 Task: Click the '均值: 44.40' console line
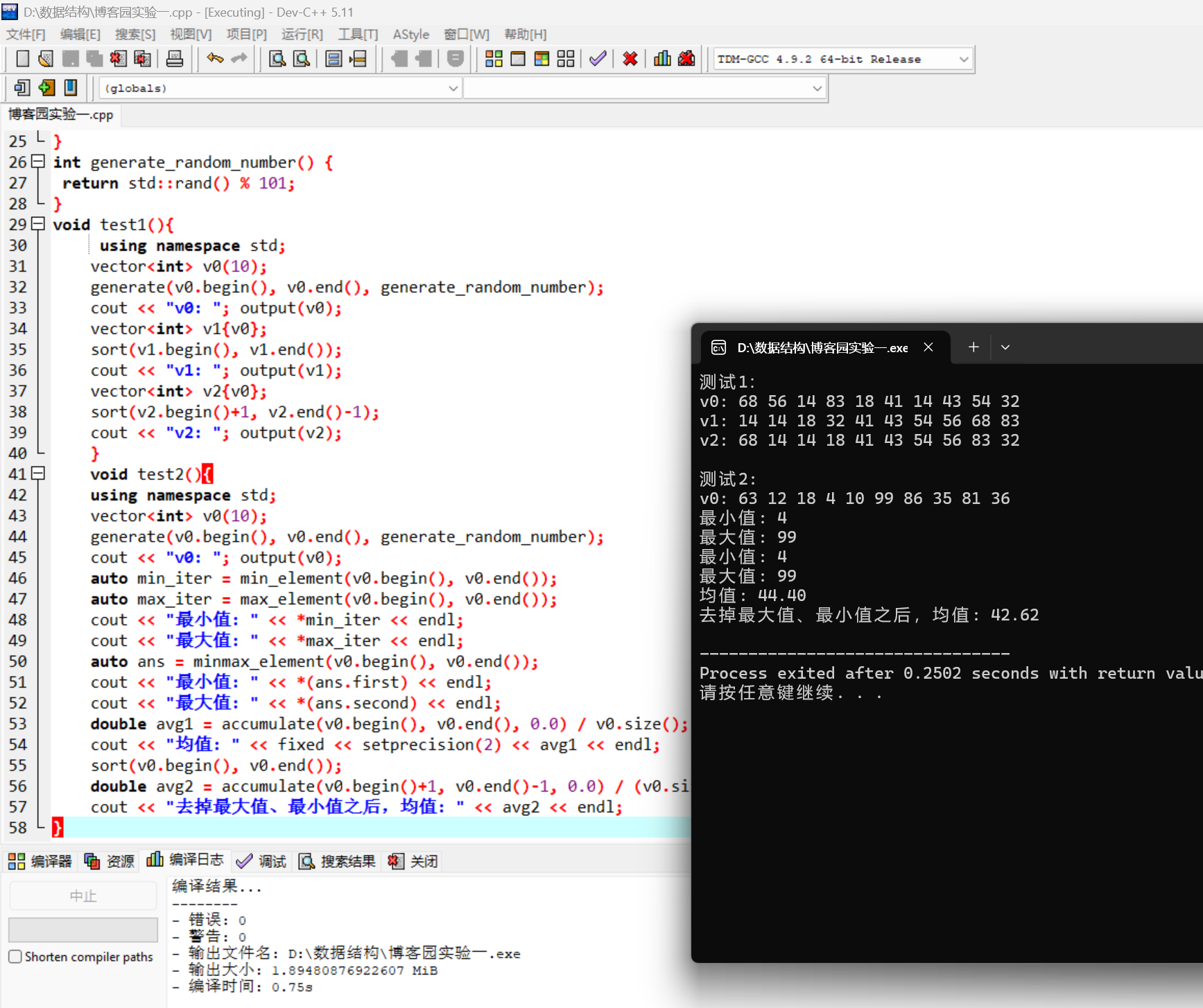click(752, 596)
